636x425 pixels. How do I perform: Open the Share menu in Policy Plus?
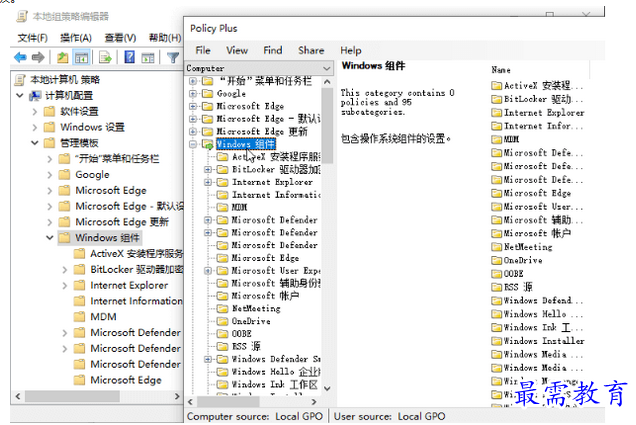pyautogui.click(x=311, y=50)
